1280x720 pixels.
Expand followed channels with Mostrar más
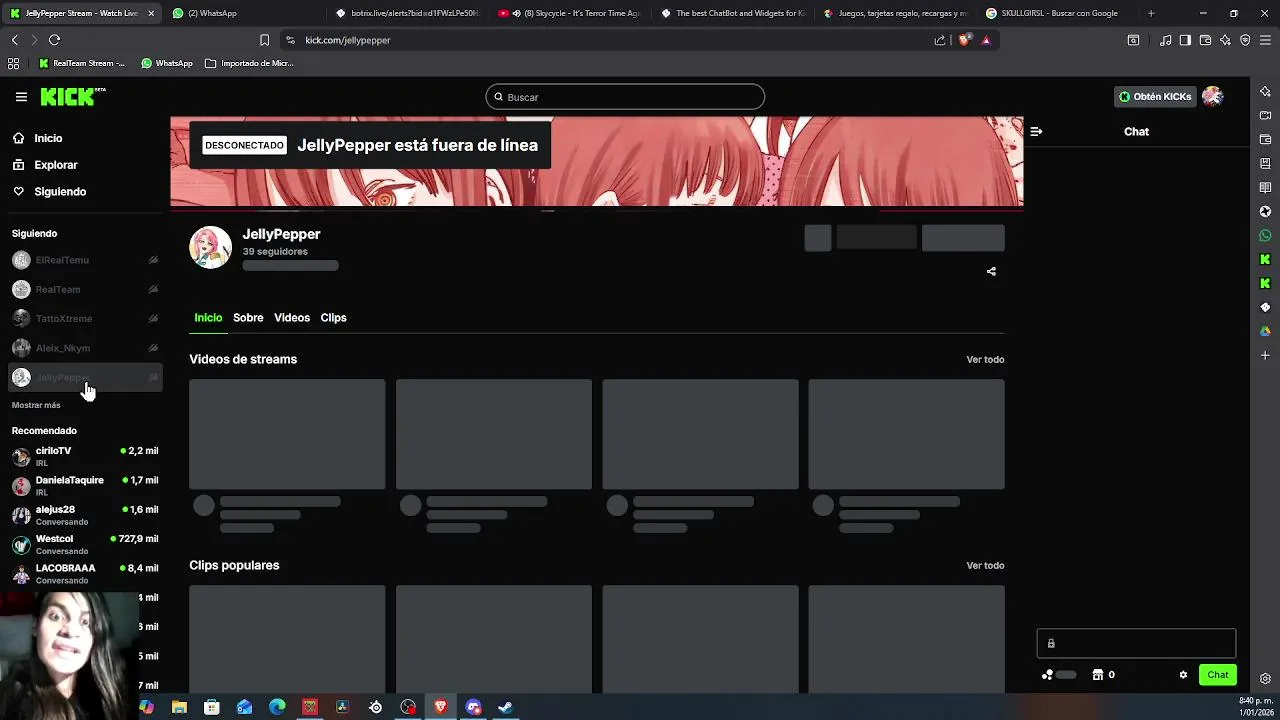pyautogui.click(x=36, y=405)
